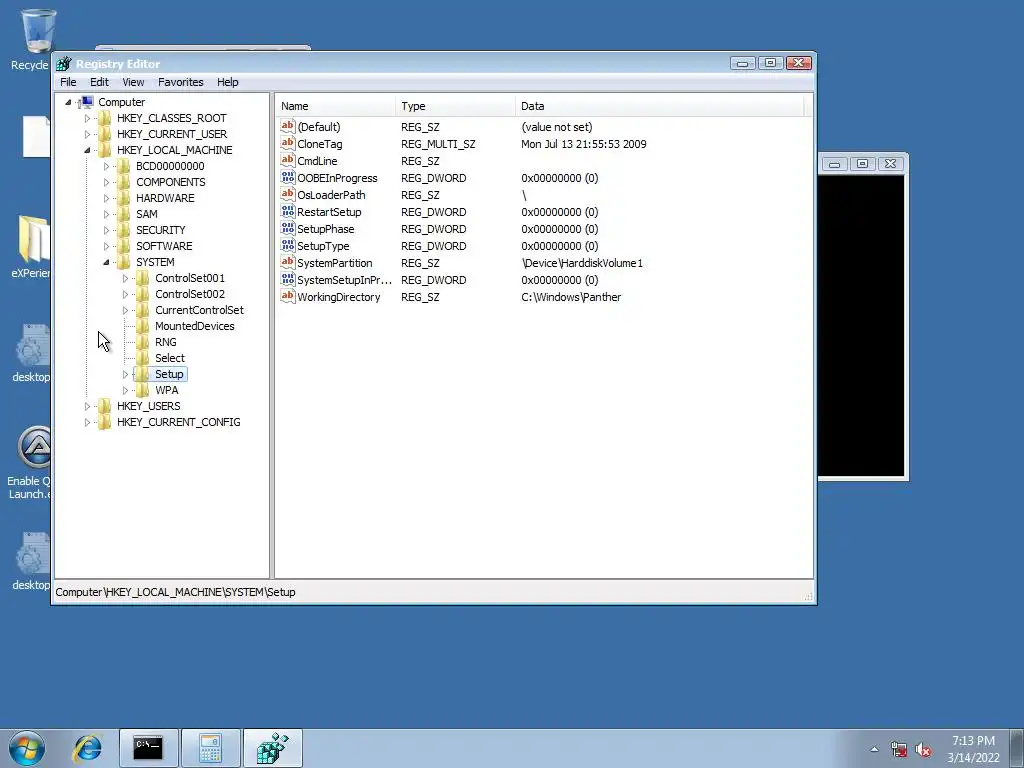
Task: Sort values by Name column header
Action: point(335,106)
